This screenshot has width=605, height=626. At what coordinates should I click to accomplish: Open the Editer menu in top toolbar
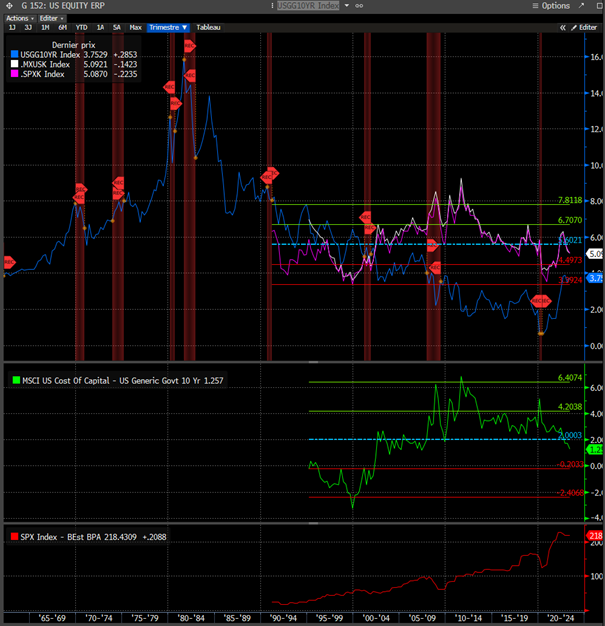tap(48, 17)
